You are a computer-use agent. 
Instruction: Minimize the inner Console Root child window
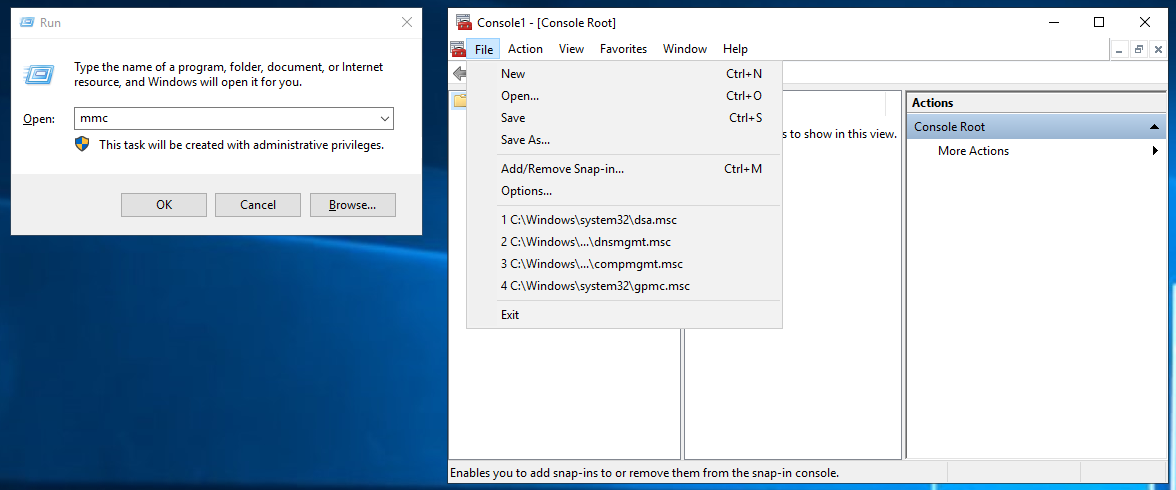[1119, 49]
